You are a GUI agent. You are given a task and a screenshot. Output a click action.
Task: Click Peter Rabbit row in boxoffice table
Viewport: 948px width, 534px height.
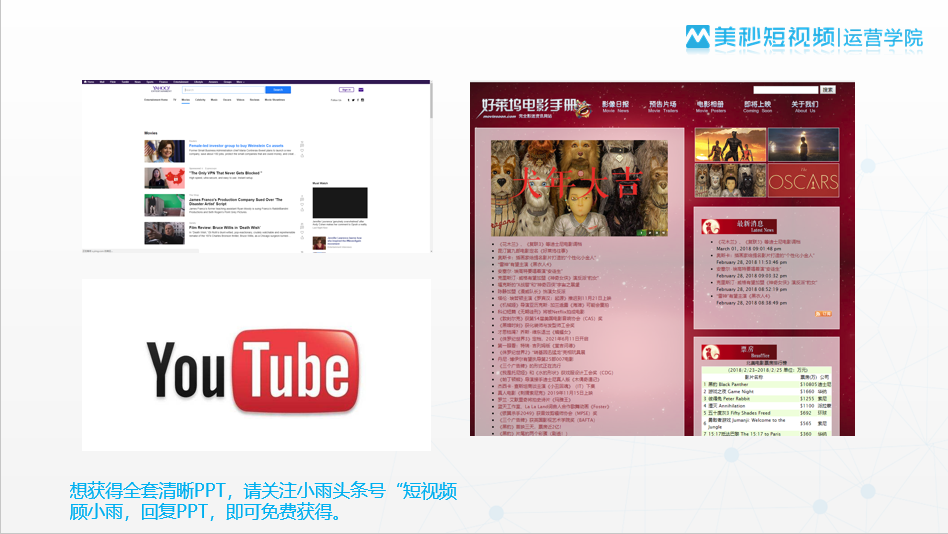point(767,399)
